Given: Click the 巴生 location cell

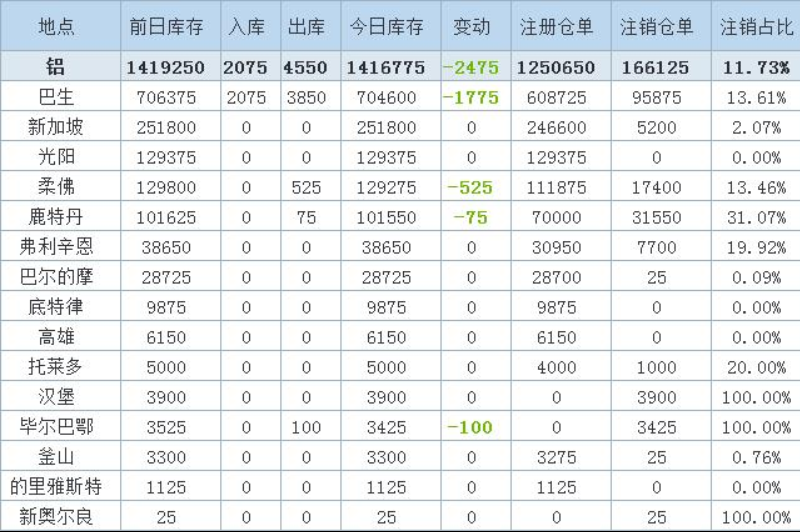Looking at the screenshot, I should pyautogui.click(x=57, y=98).
